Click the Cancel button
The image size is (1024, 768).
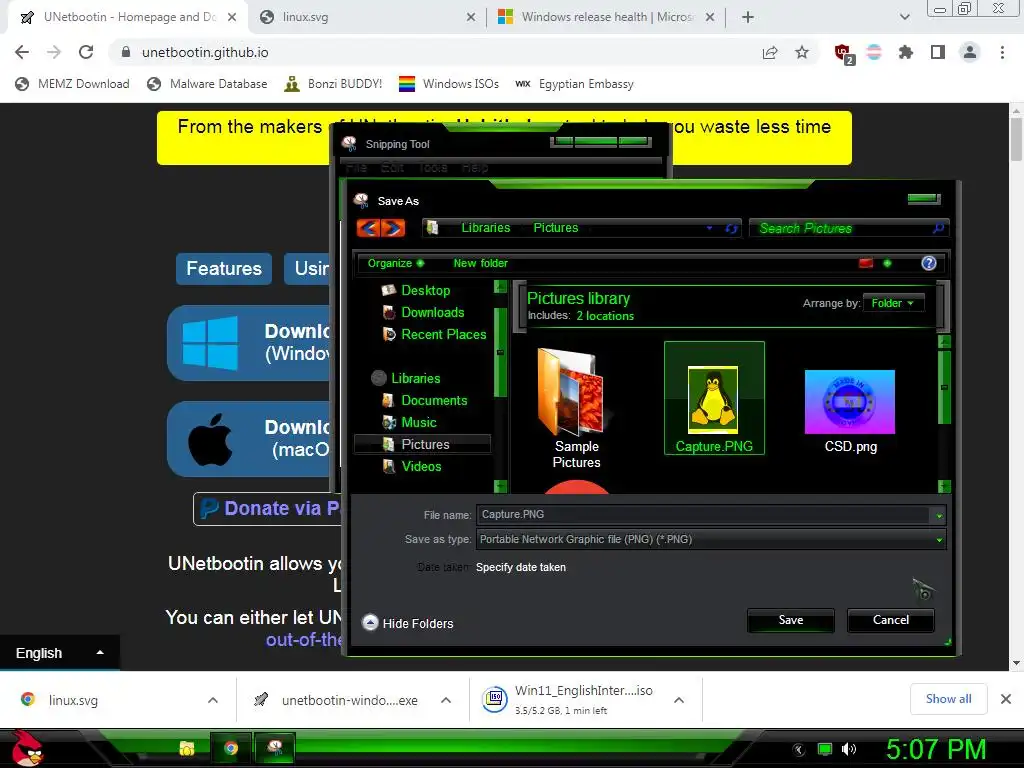[x=890, y=620]
